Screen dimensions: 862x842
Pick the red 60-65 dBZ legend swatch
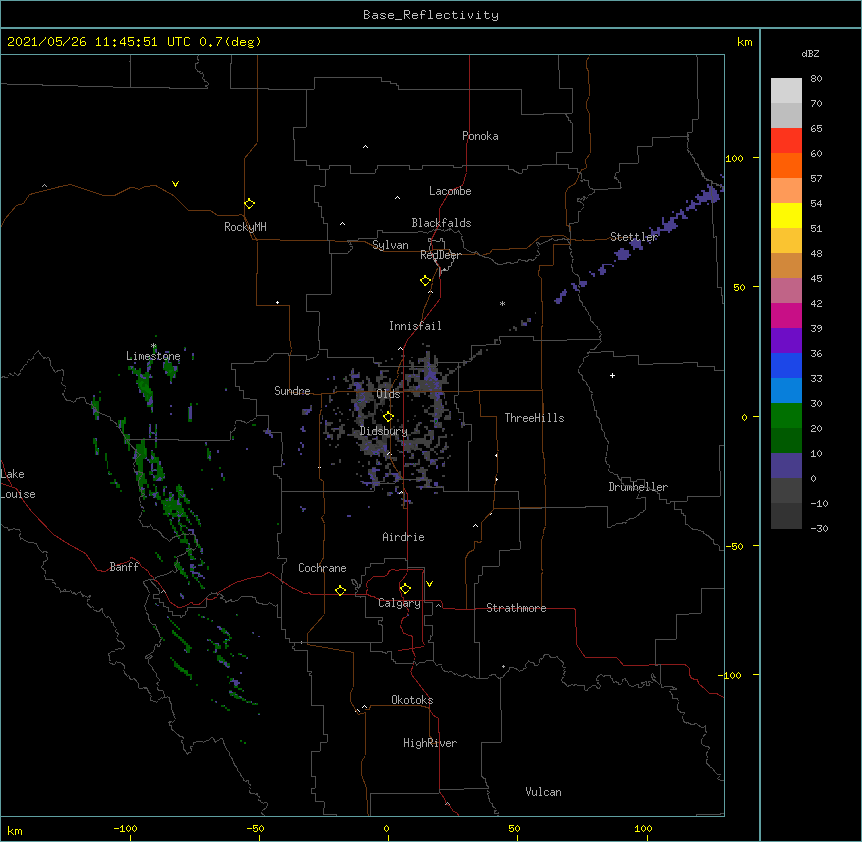pyautogui.click(x=786, y=141)
